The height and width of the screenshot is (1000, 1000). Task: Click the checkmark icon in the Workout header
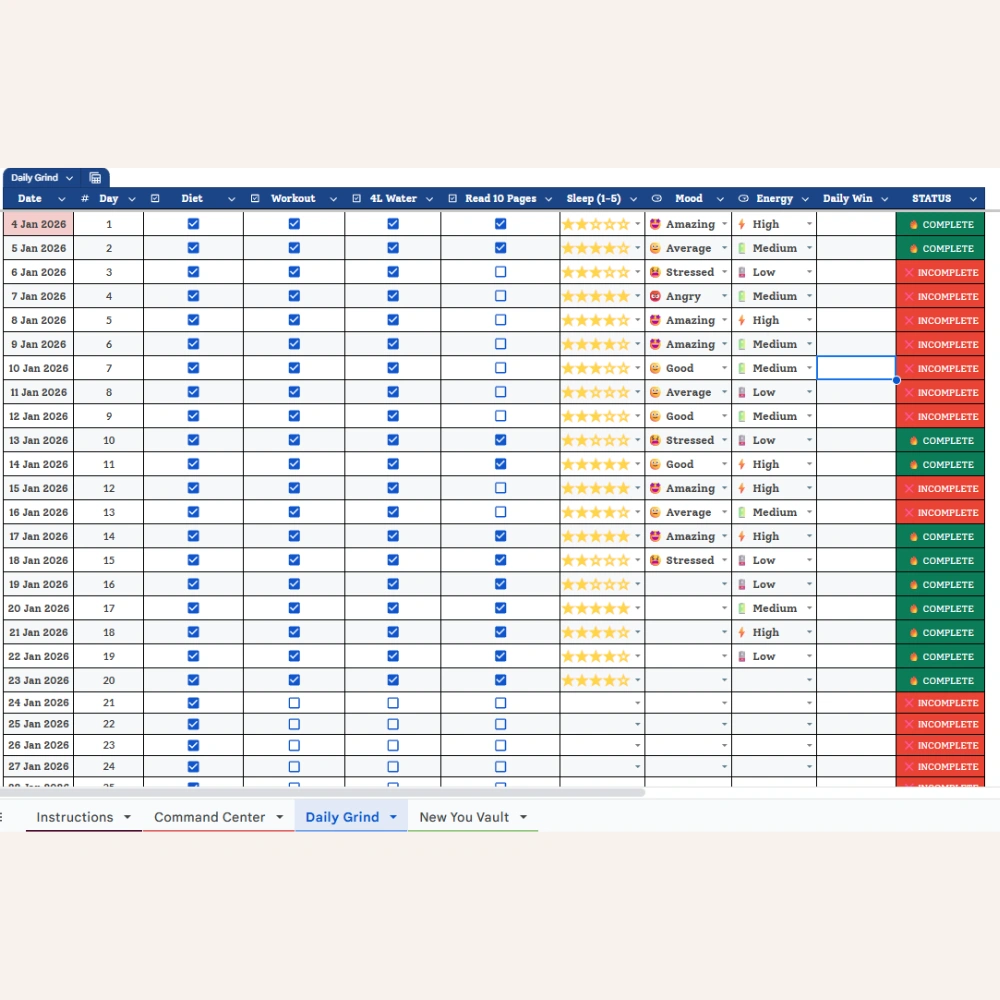point(257,198)
